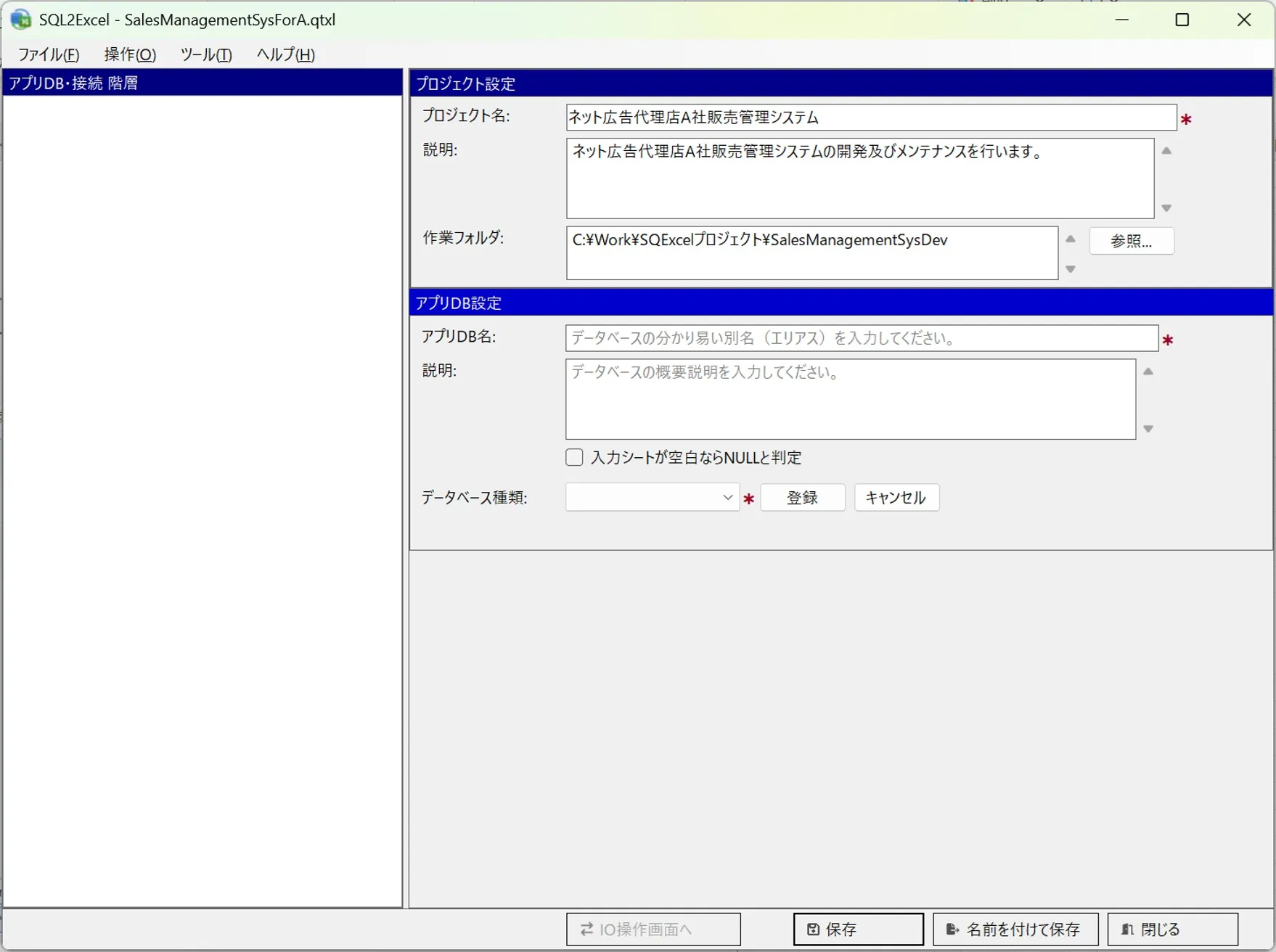1276x952 pixels.
Task: Click the アプリDB設定 section header
Action: (x=841, y=303)
